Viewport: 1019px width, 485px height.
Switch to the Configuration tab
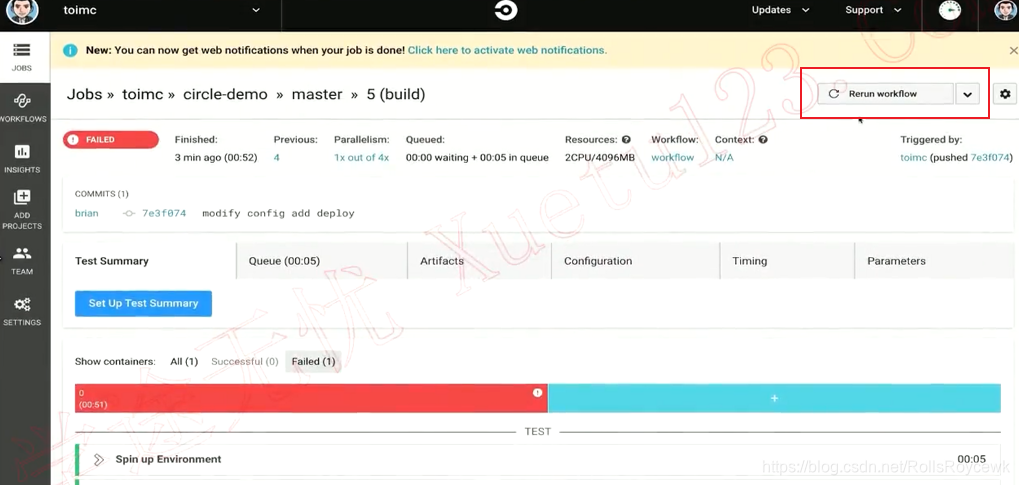pyautogui.click(x=636, y=261)
